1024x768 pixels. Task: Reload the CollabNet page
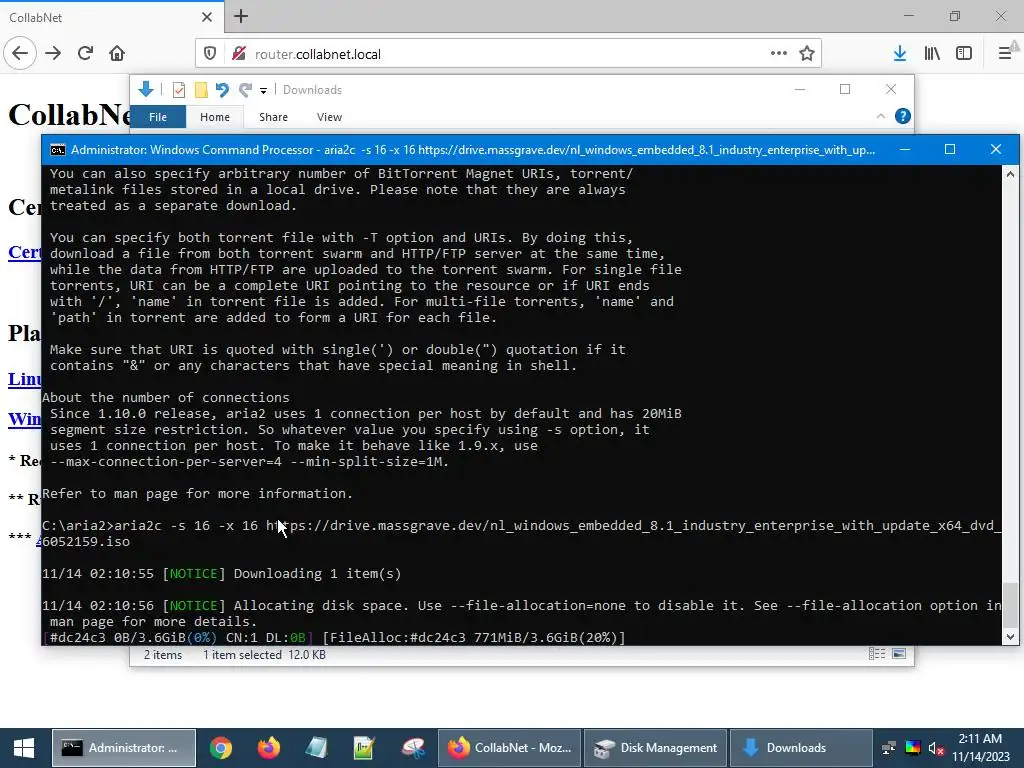[86, 53]
